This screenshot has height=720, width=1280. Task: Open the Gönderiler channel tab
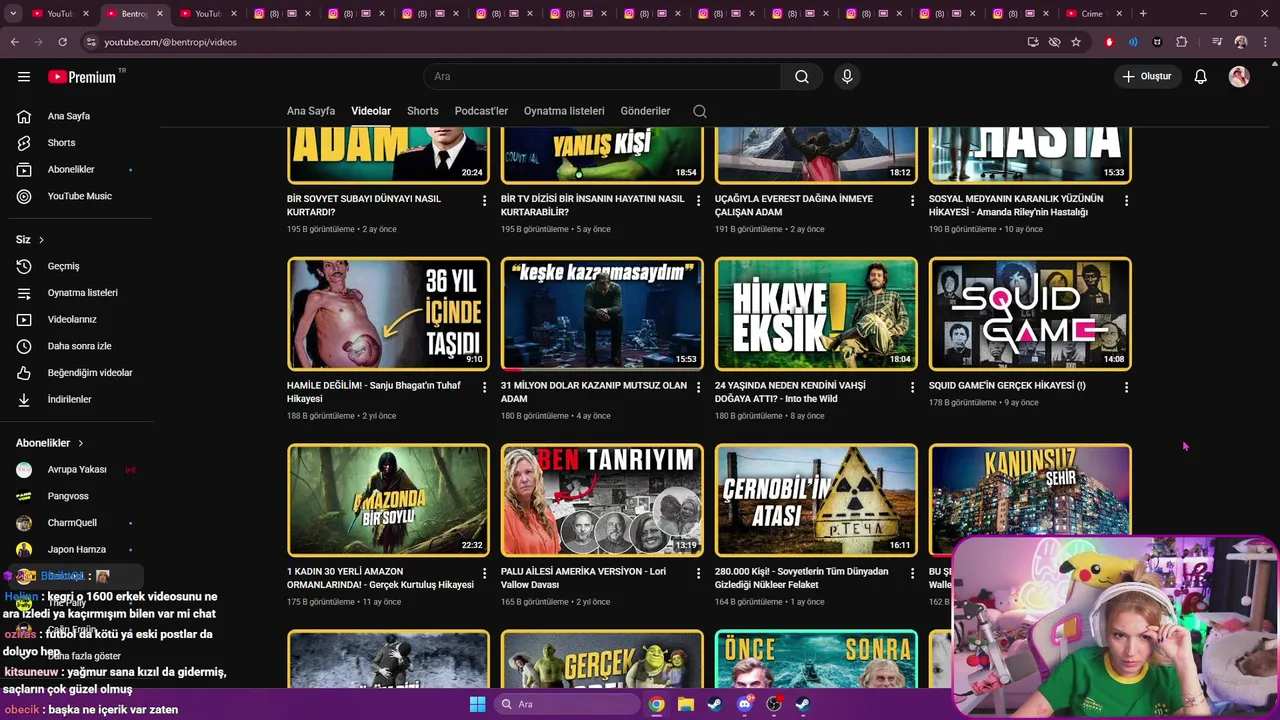tap(645, 111)
